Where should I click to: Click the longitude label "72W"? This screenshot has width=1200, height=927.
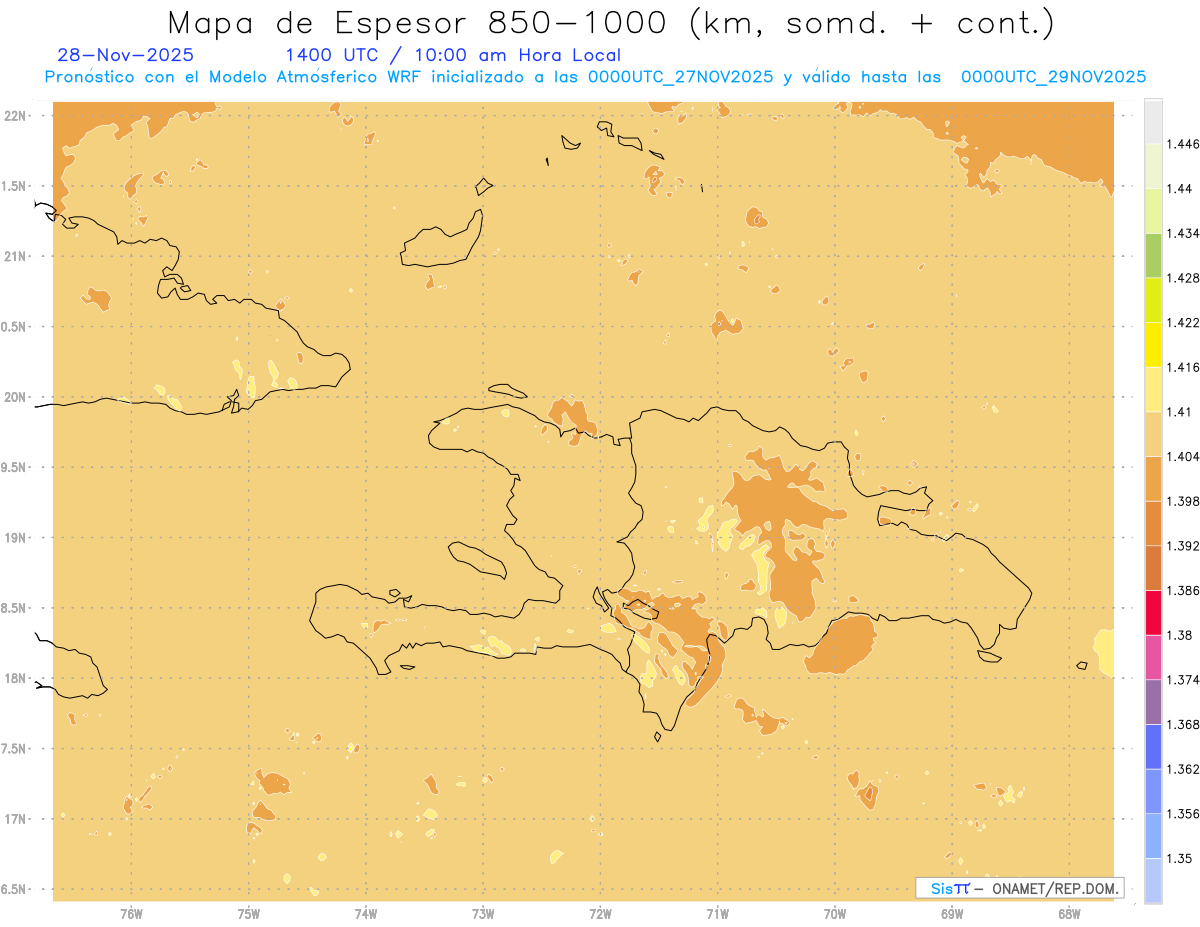pos(600,913)
